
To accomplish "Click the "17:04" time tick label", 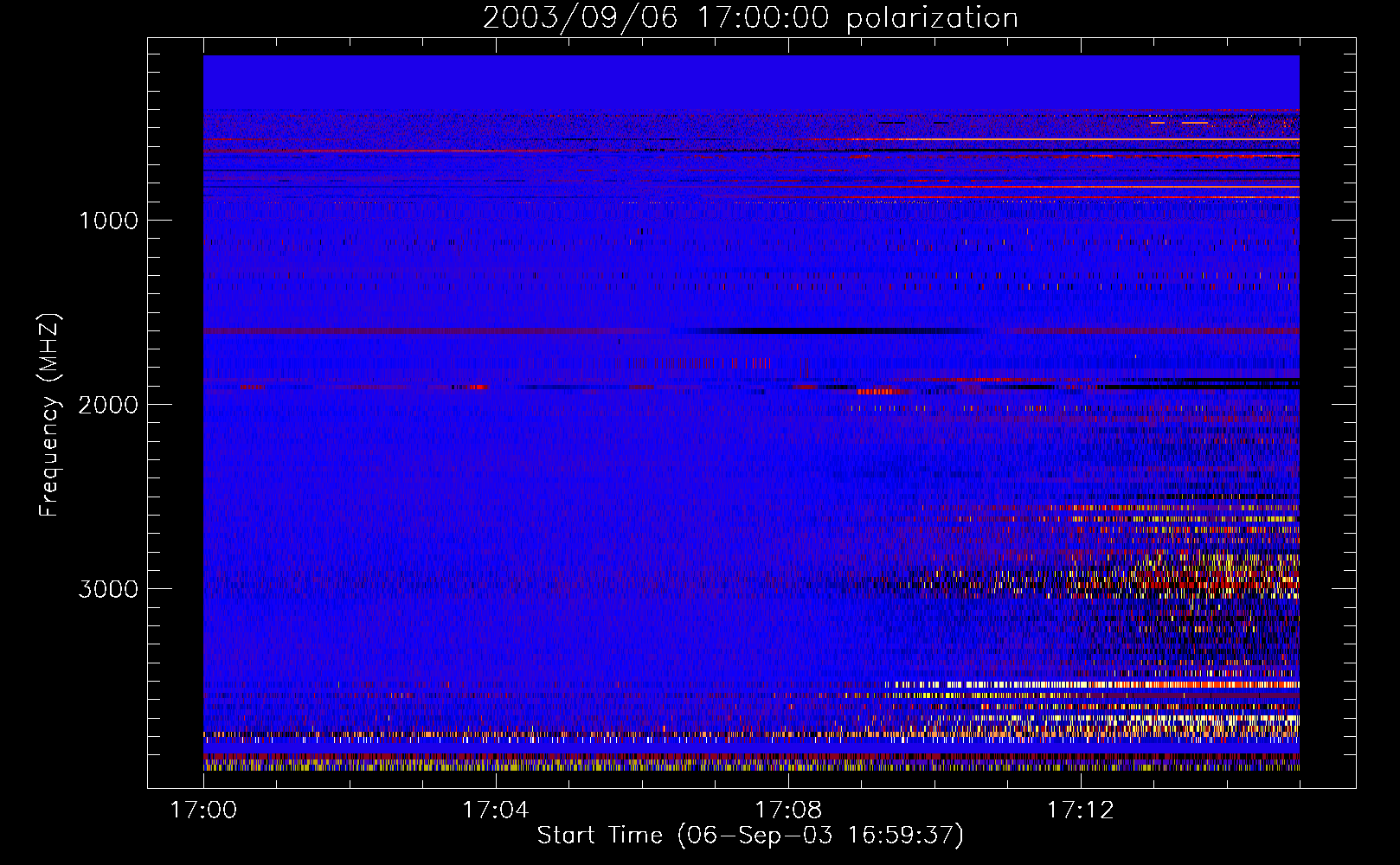I will 496,811.
